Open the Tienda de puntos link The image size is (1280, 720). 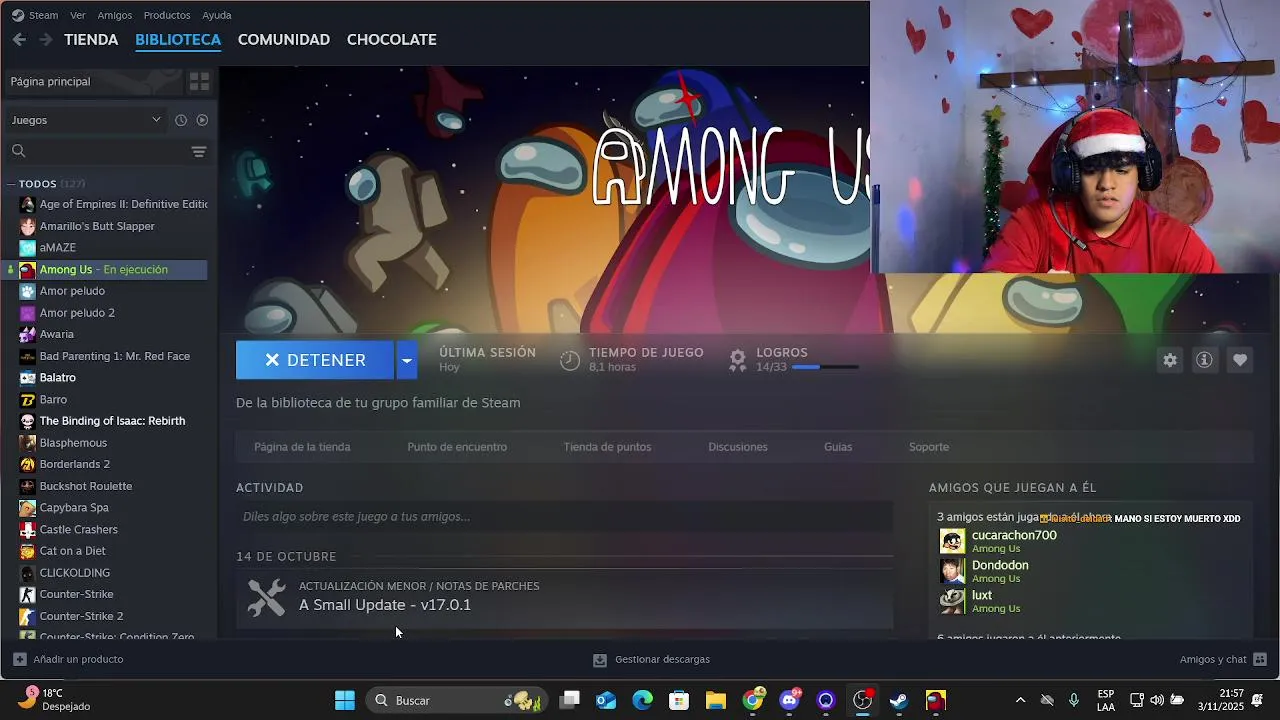607,447
